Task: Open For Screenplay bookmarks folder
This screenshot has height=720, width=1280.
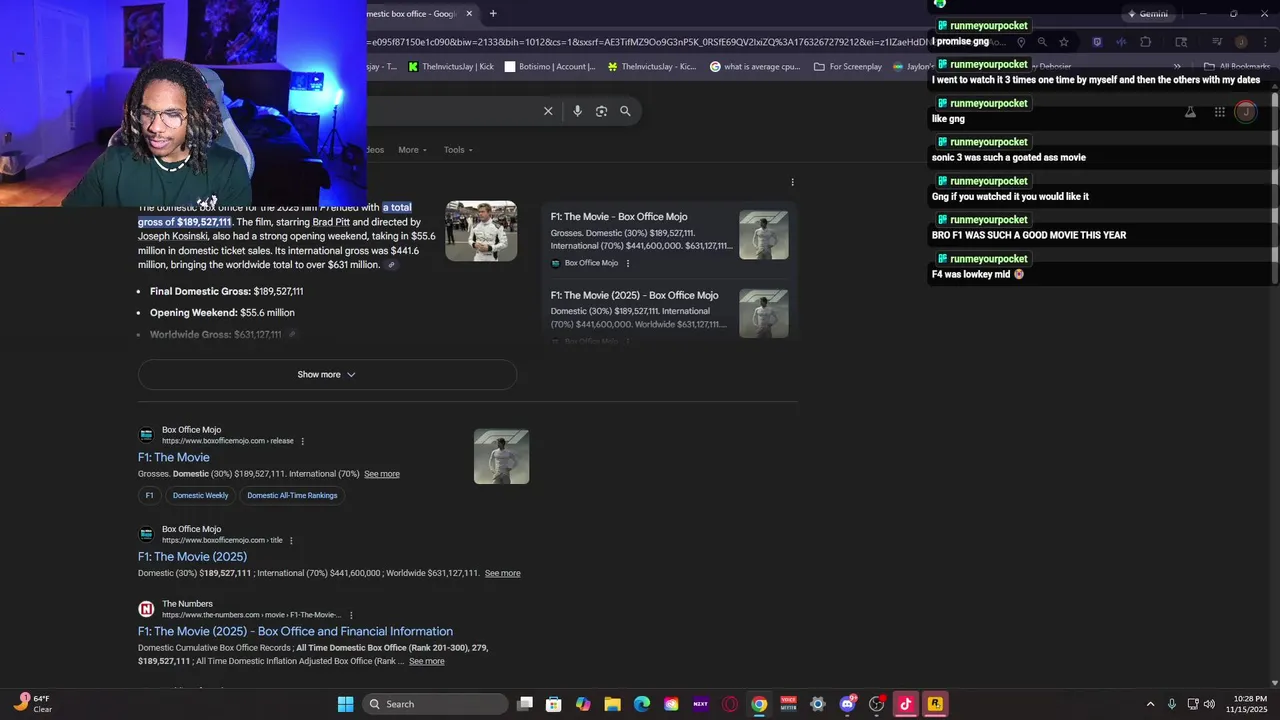Action: pyautogui.click(x=848, y=67)
